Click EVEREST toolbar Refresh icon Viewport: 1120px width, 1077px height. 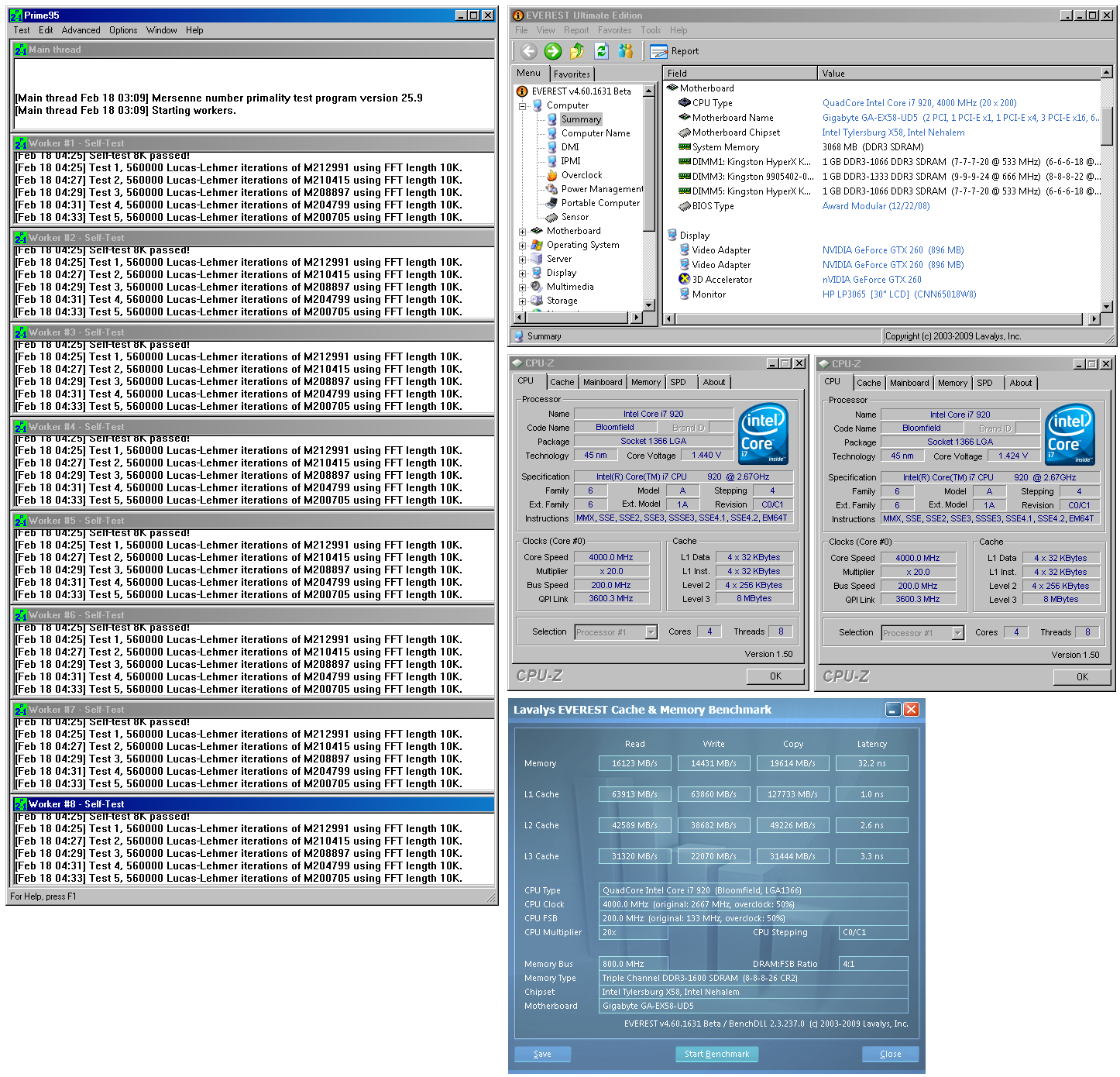point(601,51)
